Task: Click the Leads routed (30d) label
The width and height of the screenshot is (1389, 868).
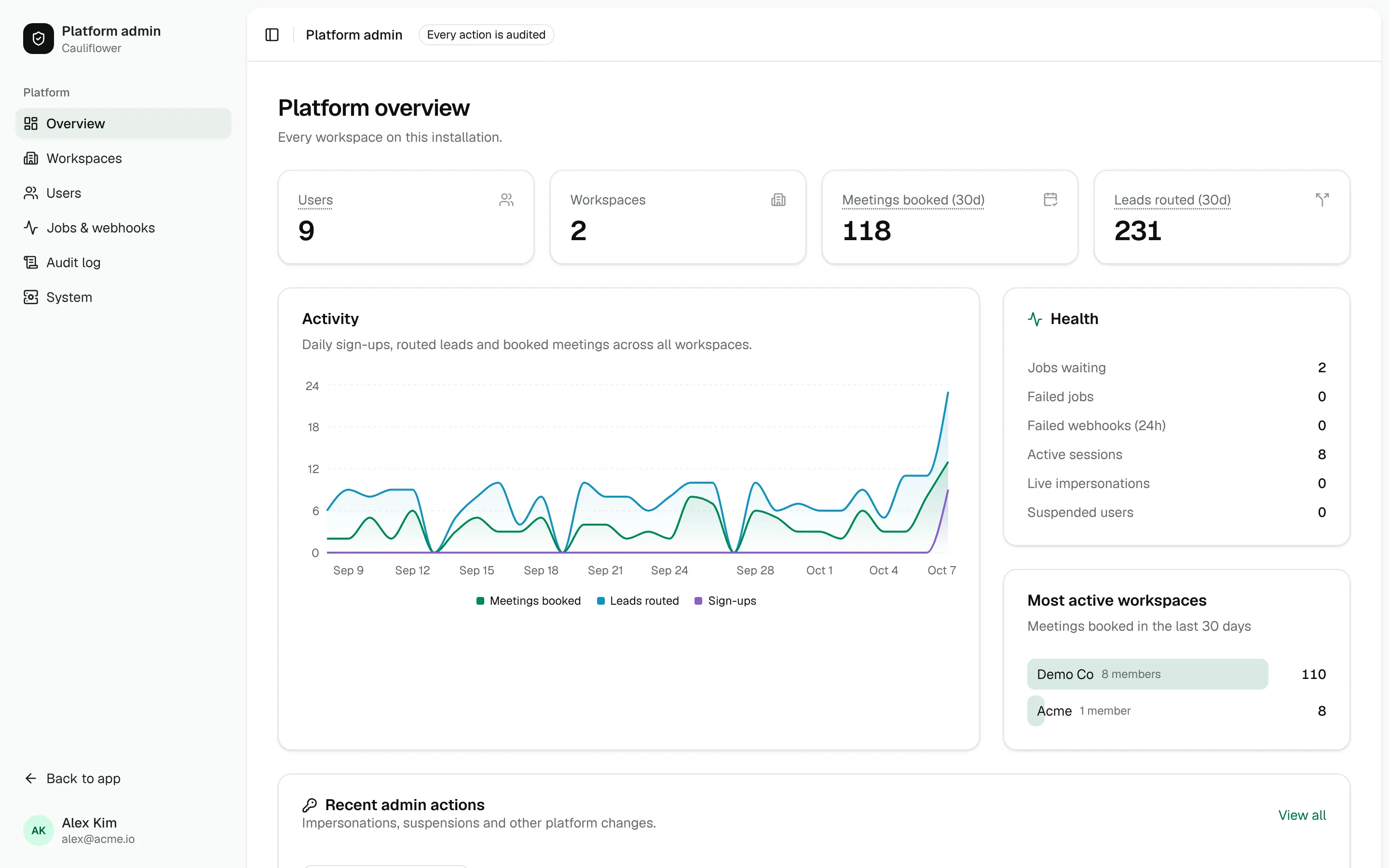Action: [1172, 200]
